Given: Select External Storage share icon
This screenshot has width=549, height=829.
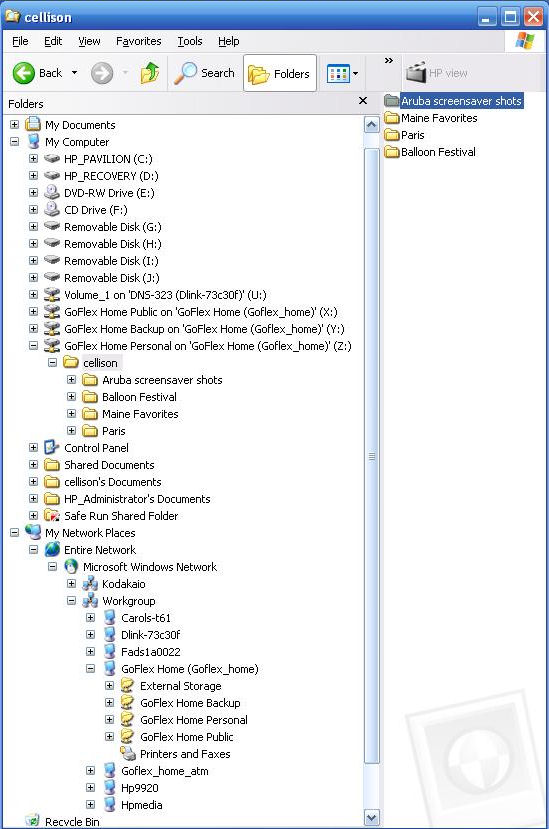Looking at the screenshot, I should click(x=127, y=686).
